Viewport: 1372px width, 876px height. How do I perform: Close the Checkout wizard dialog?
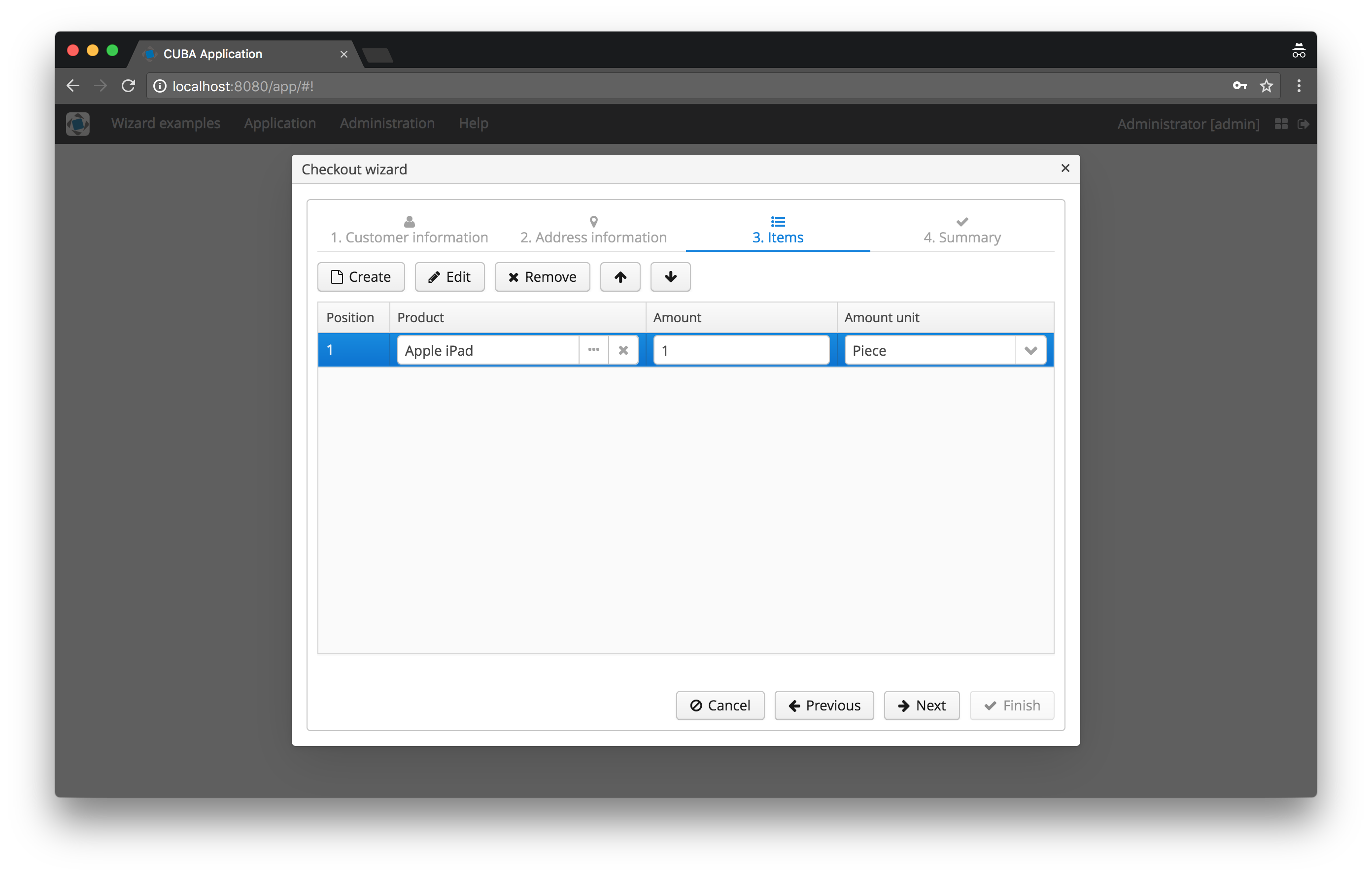(1065, 168)
